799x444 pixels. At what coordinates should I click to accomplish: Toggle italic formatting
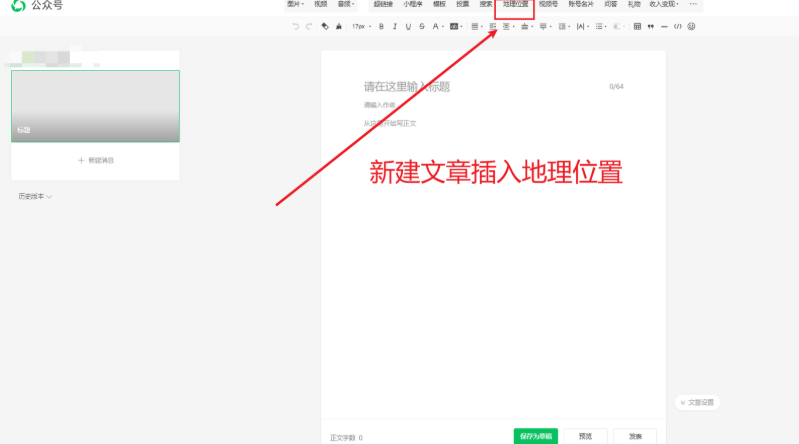coord(394,27)
